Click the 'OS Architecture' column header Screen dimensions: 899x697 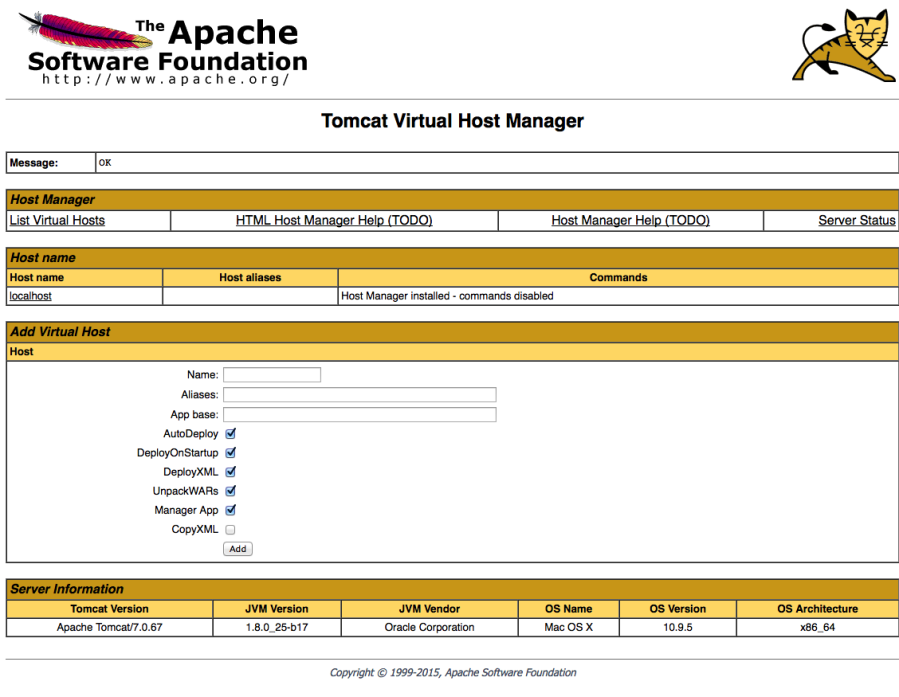(x=818, y=609)
